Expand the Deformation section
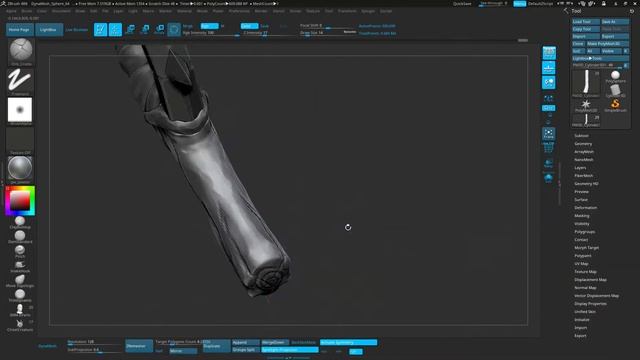This screenshot has width=640, height=360. point(585,207)
